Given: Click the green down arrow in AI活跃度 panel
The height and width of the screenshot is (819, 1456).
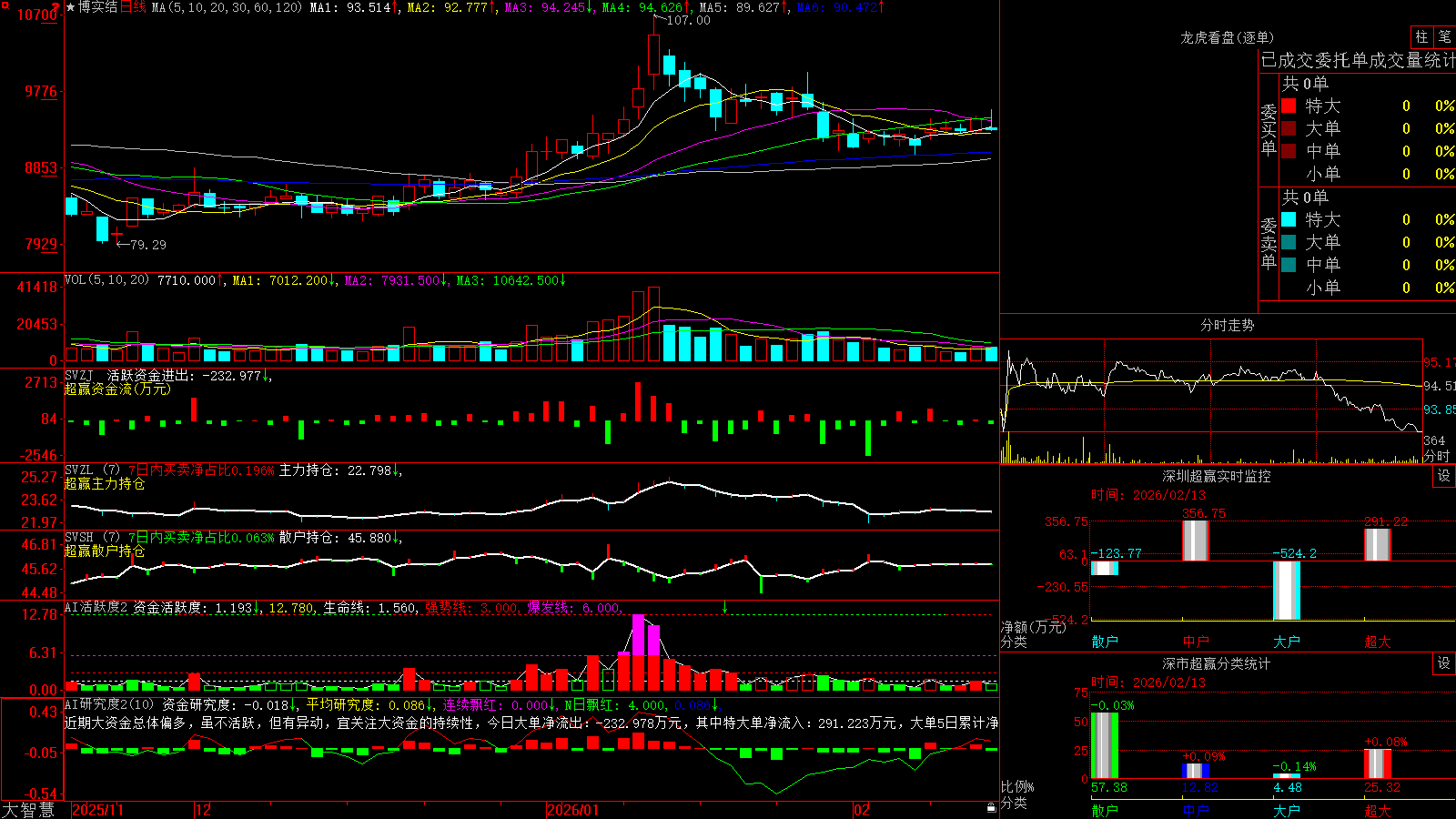Looking at the screenshot, I should pyautogui.click(x=725, y=607).
